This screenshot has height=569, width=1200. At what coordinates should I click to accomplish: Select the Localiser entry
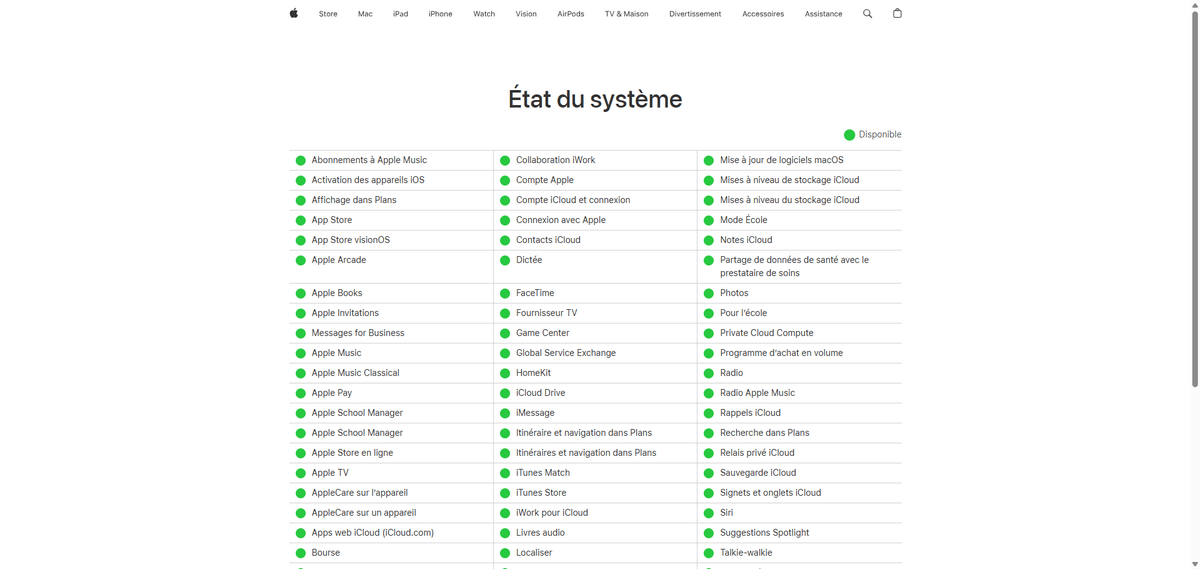pyautogui.click(x=534, y=553)
